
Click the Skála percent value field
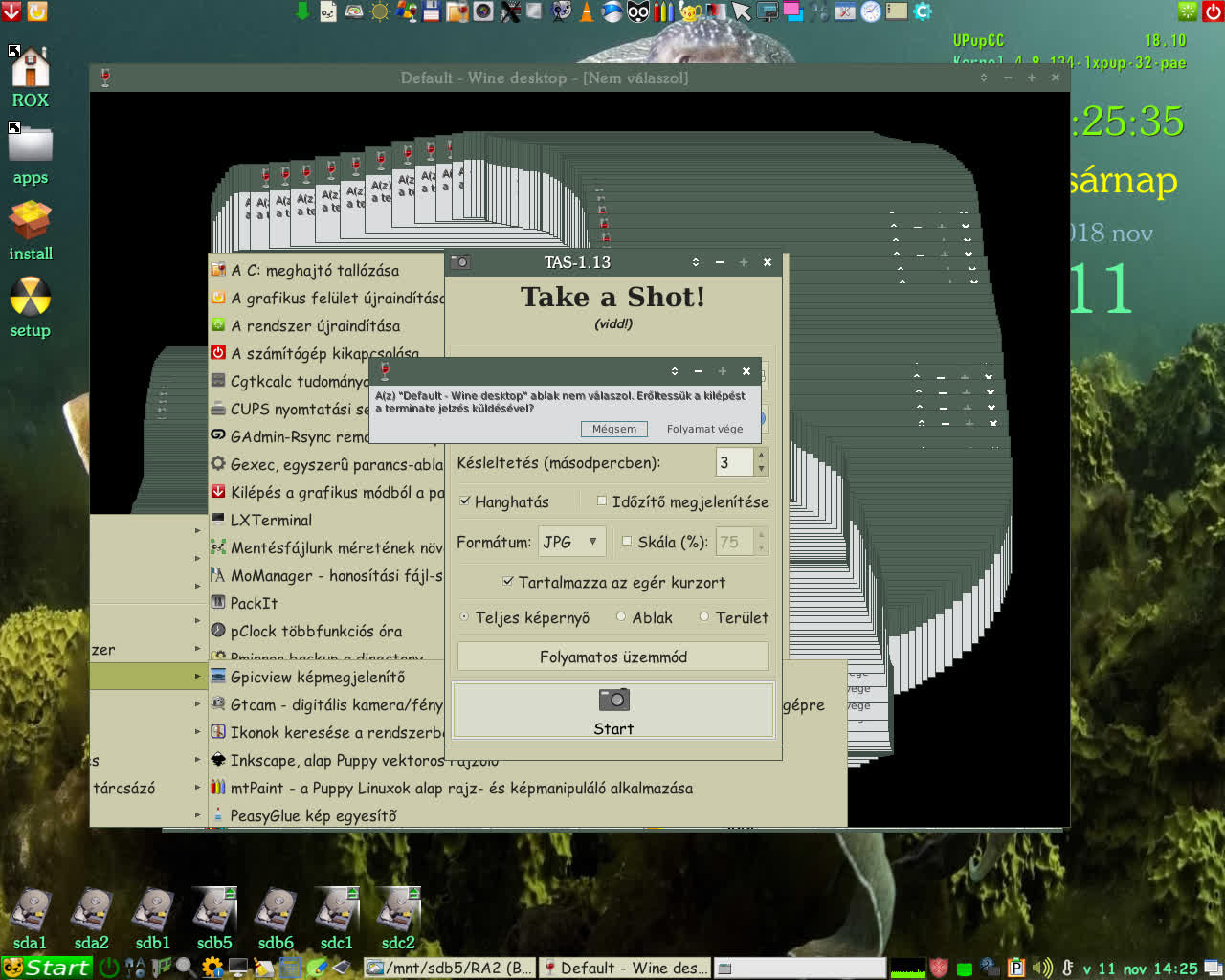click(x=735, y=542)
